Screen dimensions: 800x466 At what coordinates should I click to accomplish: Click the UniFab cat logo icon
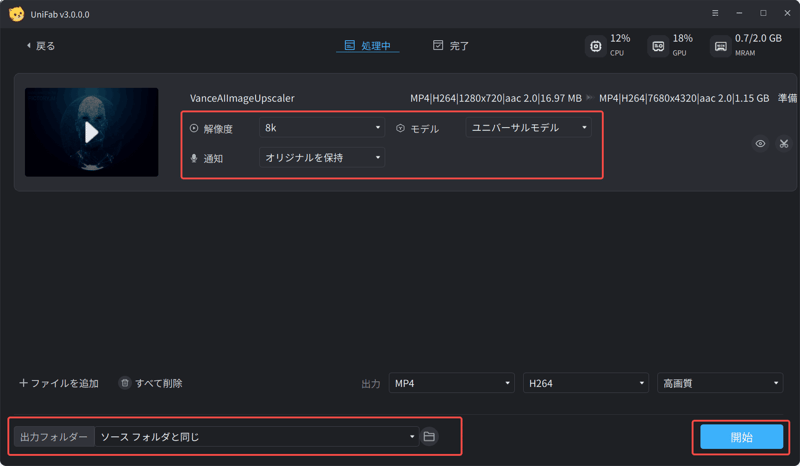(16, 14)
